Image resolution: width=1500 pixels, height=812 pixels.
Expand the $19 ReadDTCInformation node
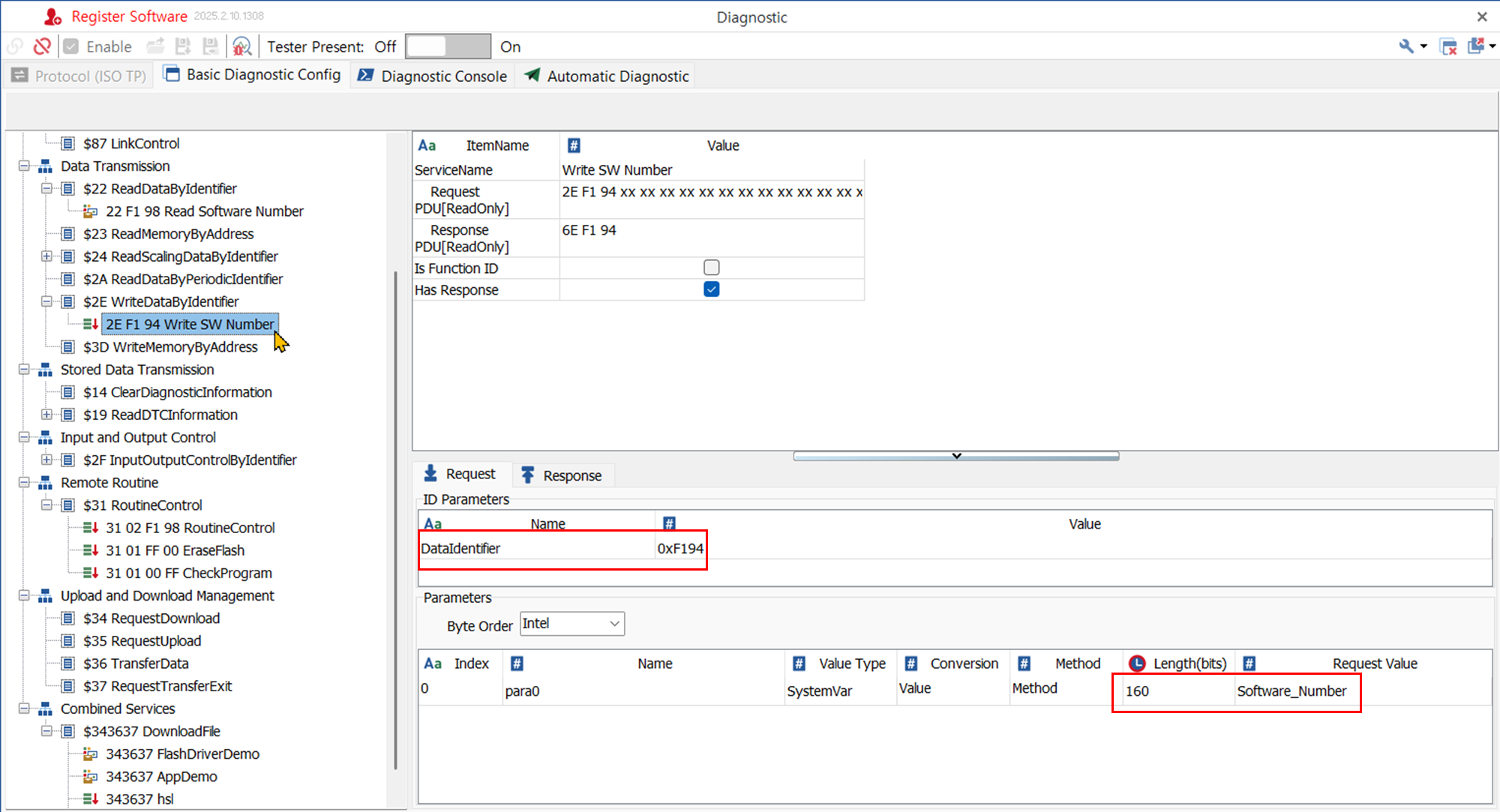(x=46, y=415)
